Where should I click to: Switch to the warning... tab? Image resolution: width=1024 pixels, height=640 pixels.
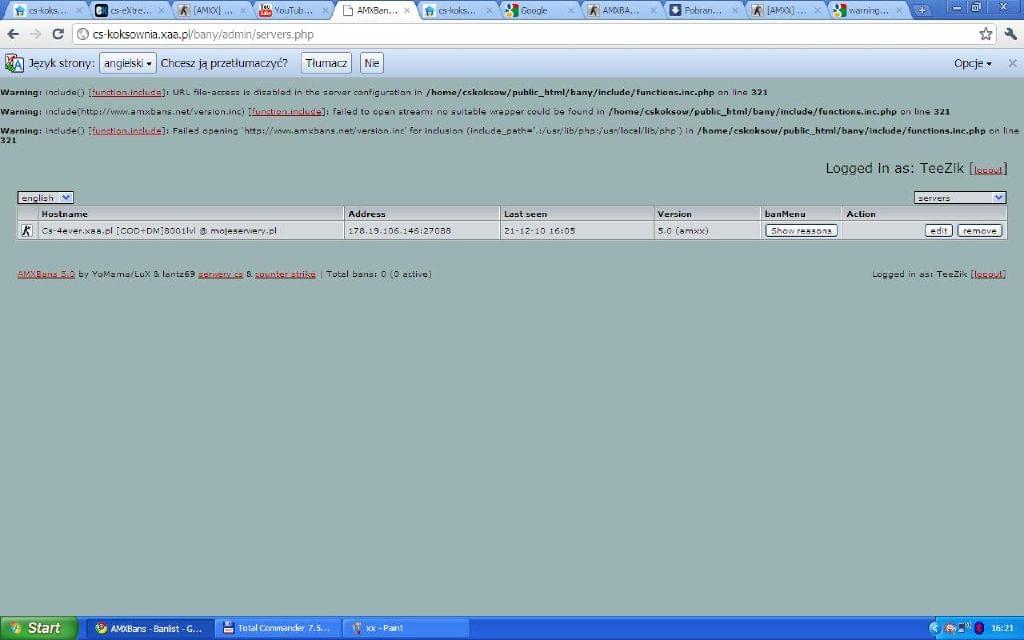(867, 10)
